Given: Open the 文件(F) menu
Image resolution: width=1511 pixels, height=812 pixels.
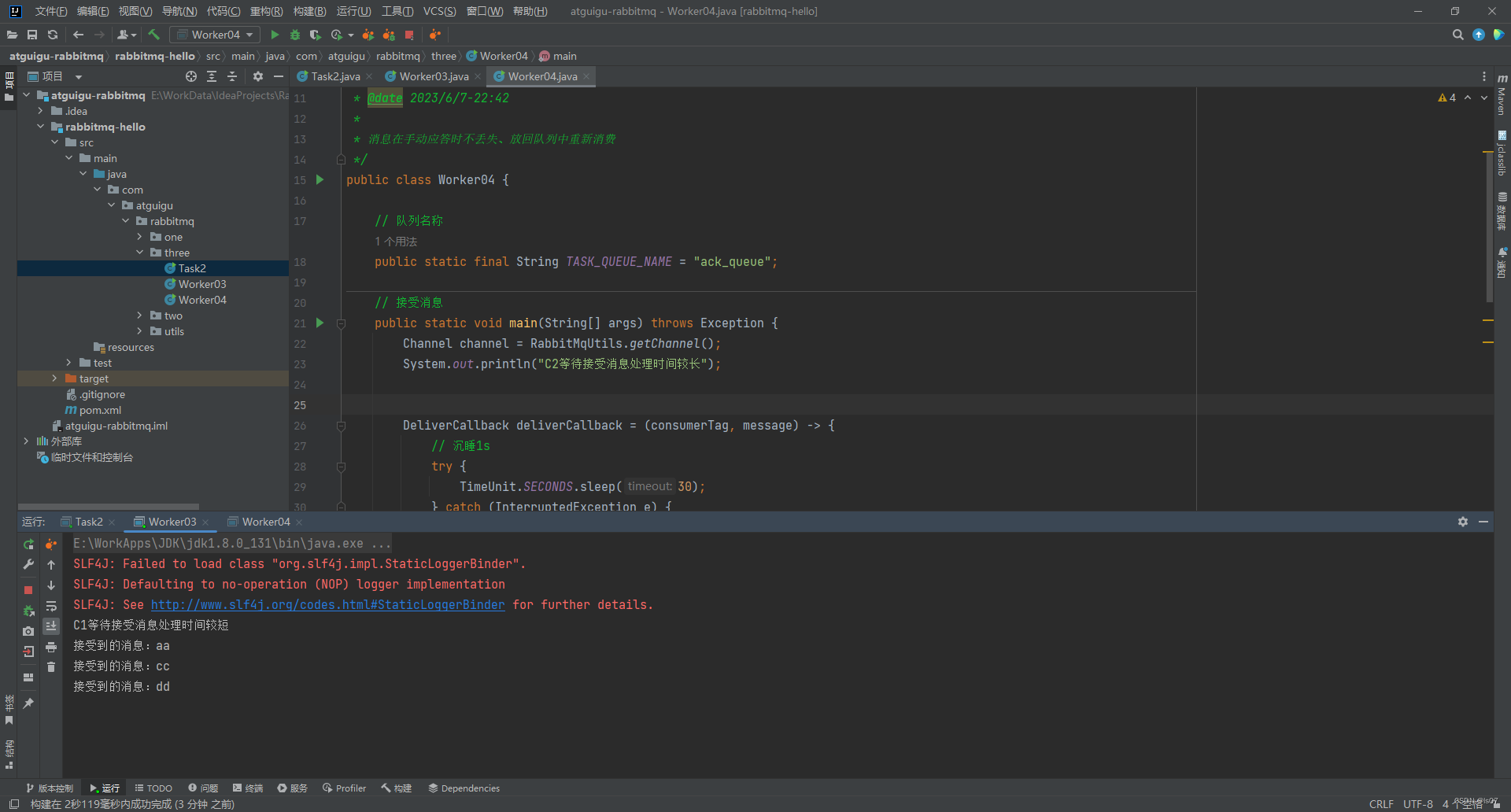Looking at the screenshot, I should pos(51,11).
